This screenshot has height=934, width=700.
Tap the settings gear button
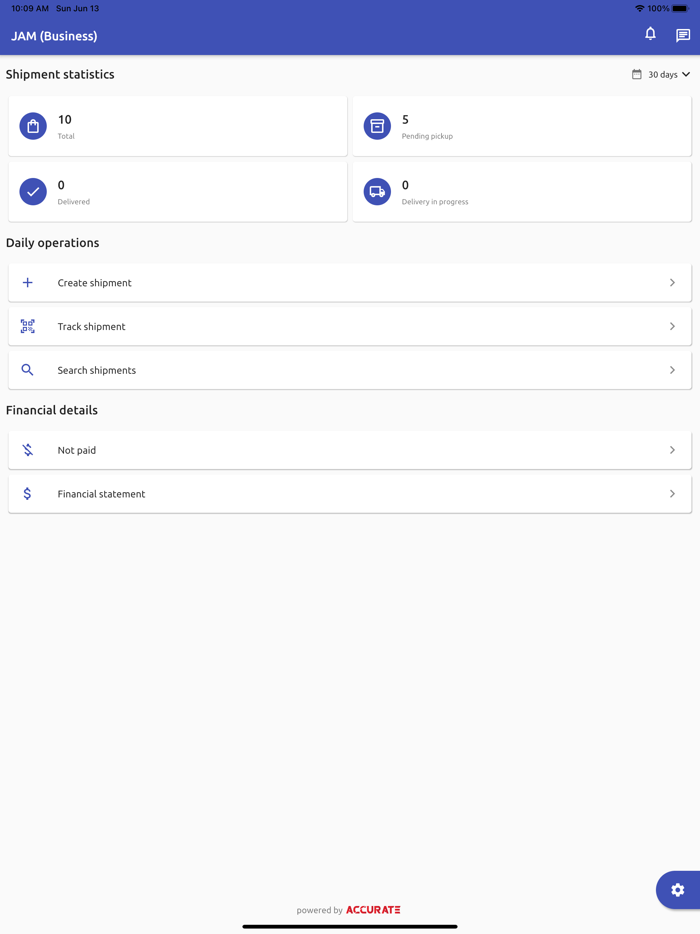(677, 890)
